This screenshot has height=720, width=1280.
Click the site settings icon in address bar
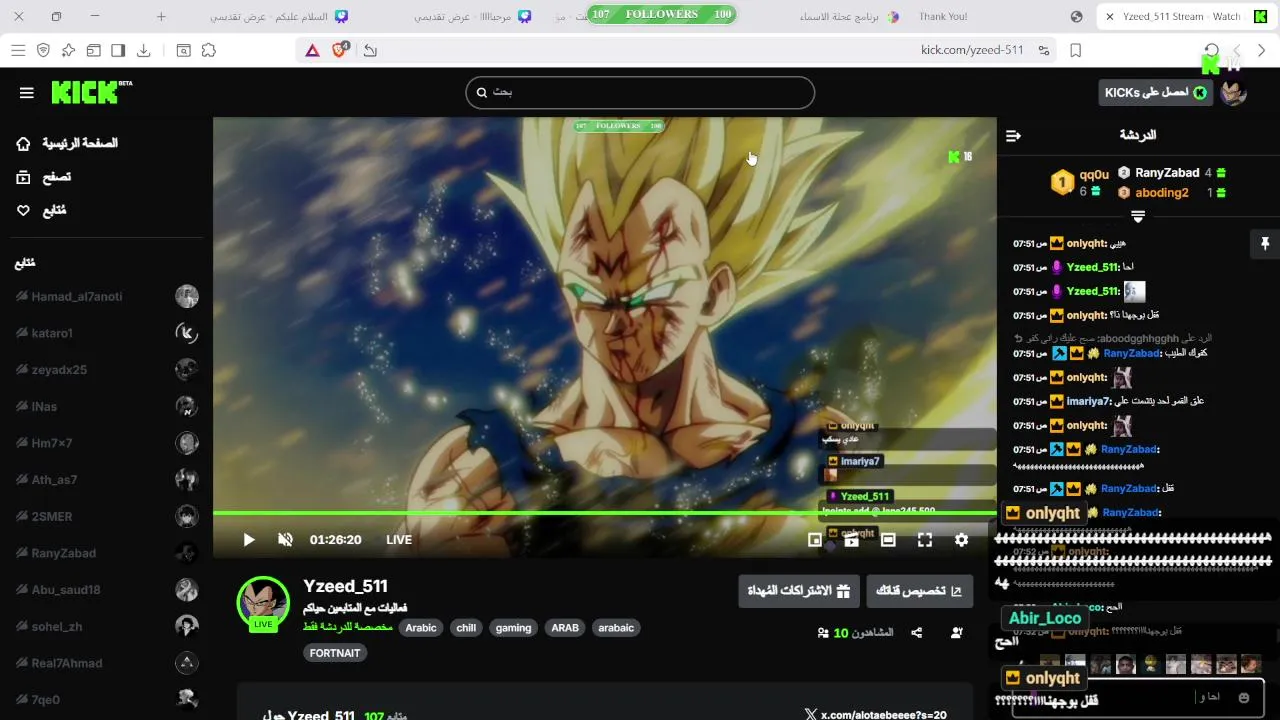point(1044,50)
